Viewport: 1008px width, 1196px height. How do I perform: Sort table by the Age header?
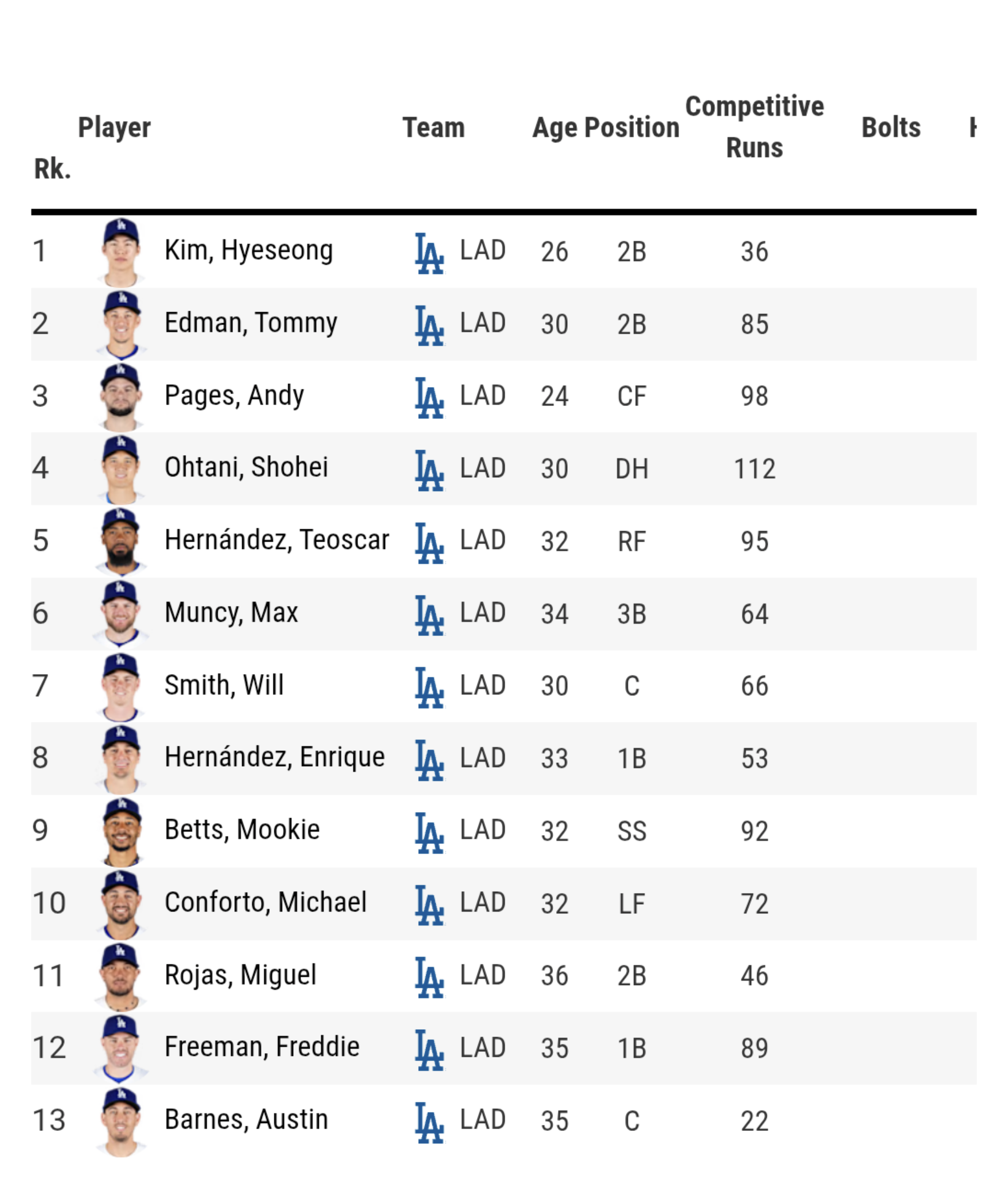click(x=554, y=128)
